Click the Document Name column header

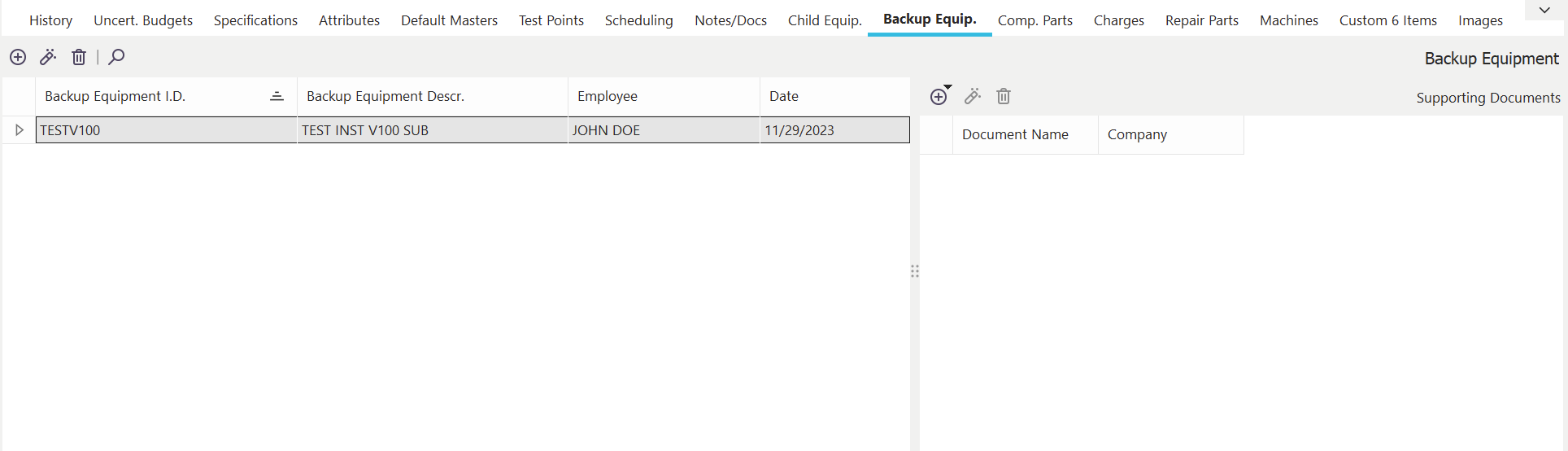pyautogui.click(x=1015, y=134)
